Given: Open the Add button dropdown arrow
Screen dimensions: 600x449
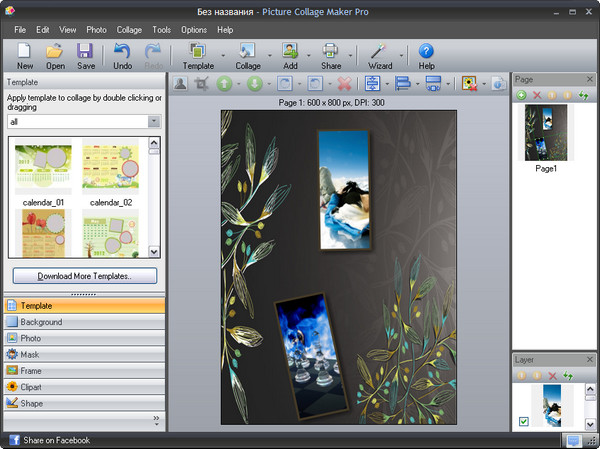Looking at the screenshot, I should pos(309,56).
